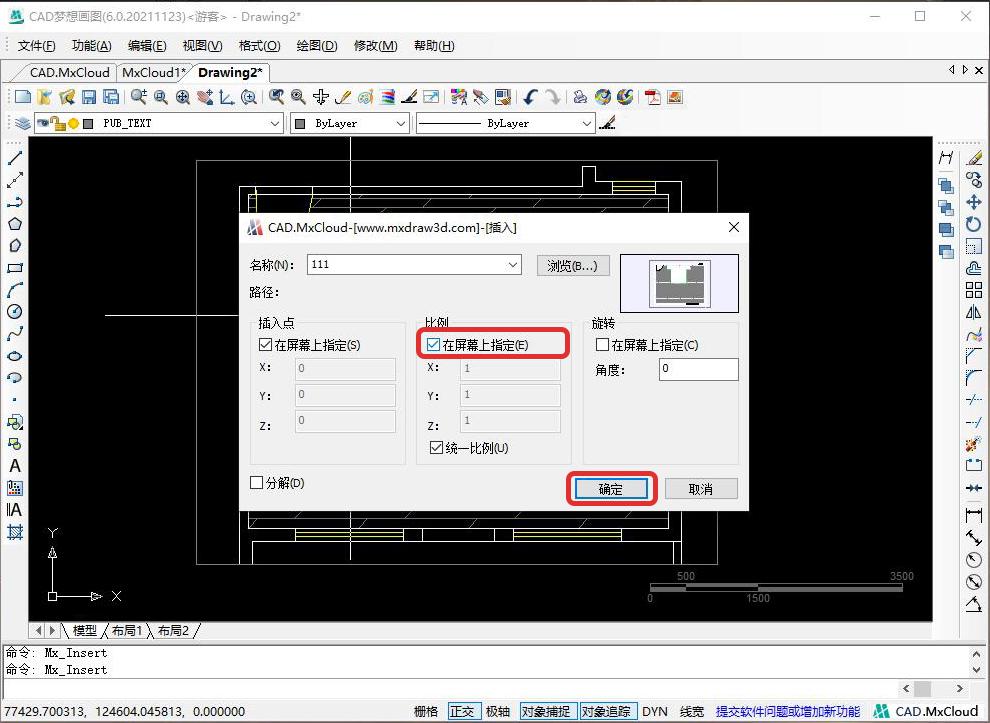Toggle the 统一比例(U) checkbox
The image size is (990, 723).
(x=436, y=448)
